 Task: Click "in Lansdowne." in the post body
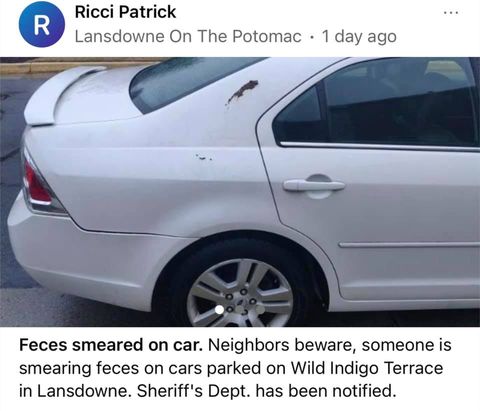pos(75,391)
